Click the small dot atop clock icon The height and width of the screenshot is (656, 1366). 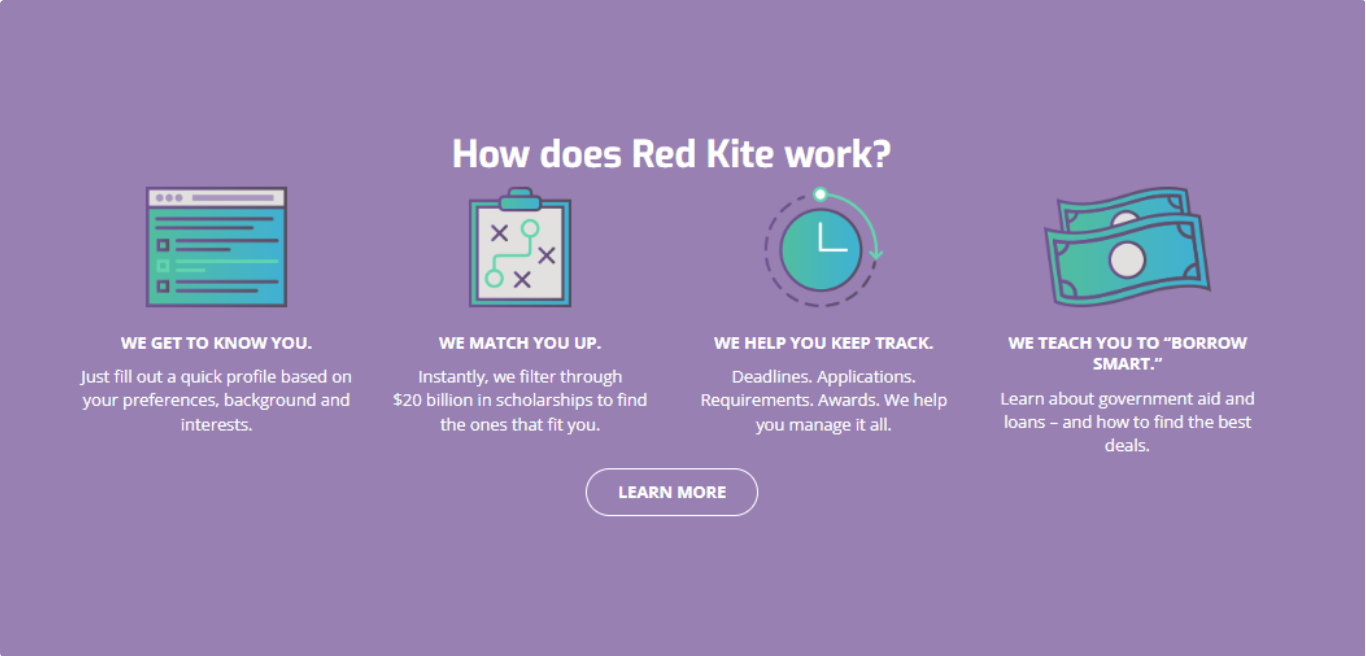coord(820,194)
